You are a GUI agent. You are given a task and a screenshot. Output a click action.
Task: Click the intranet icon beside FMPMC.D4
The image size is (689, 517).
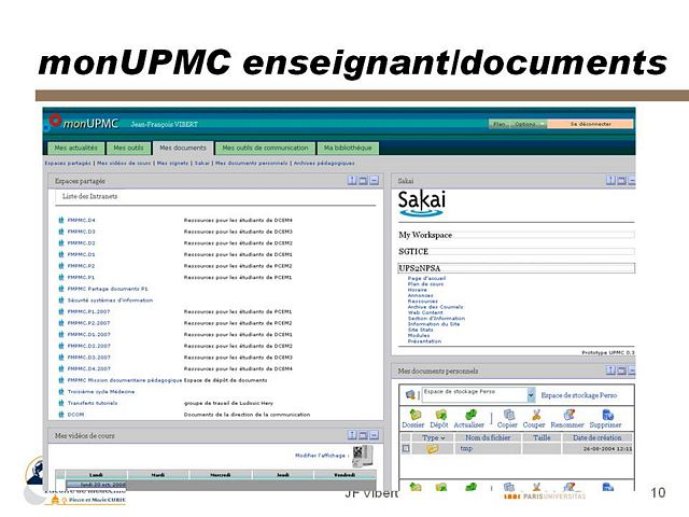click(61, 220)
